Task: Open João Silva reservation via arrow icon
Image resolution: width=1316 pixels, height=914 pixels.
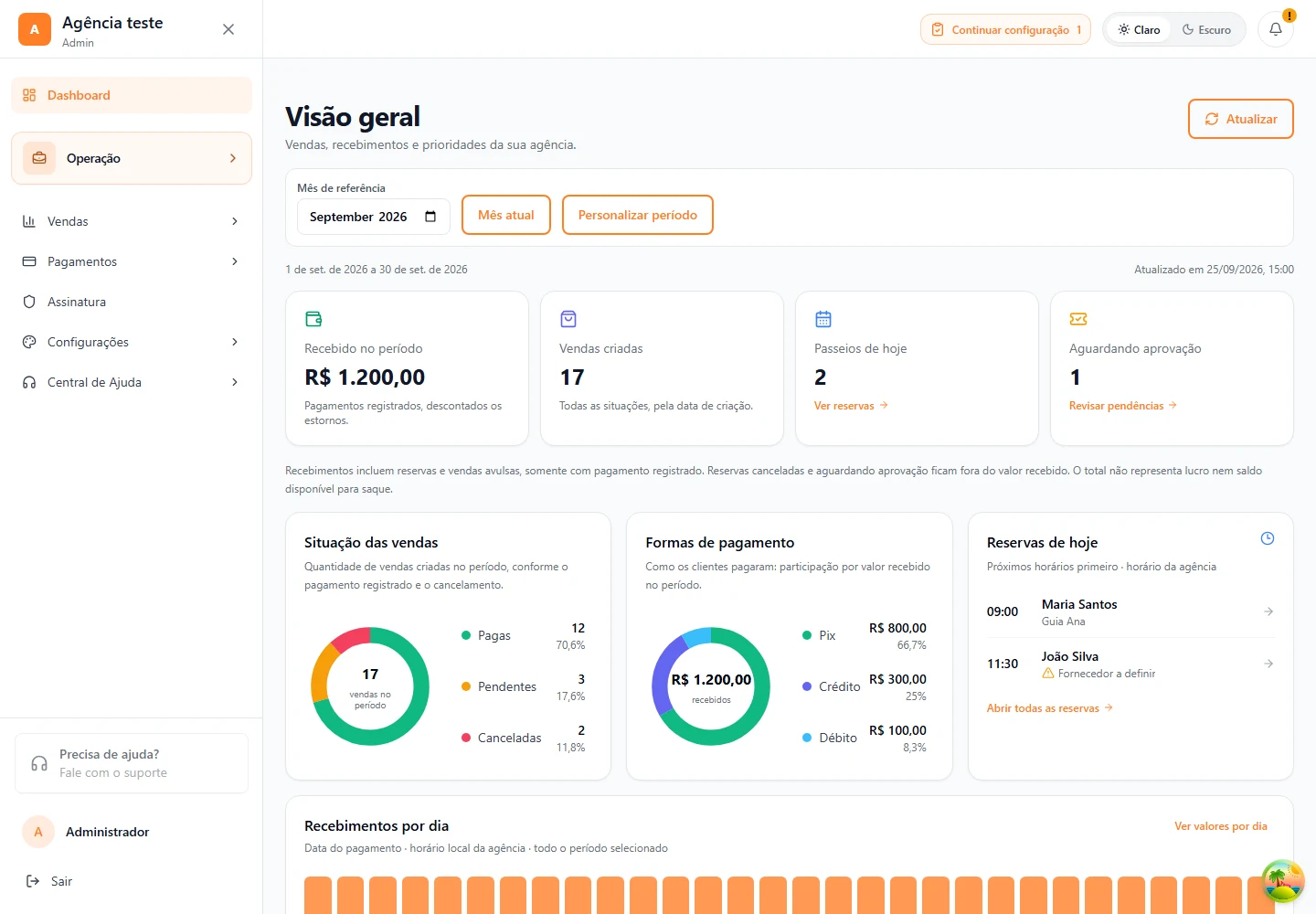Action: pyautogui.click(x=1268, y=664)
